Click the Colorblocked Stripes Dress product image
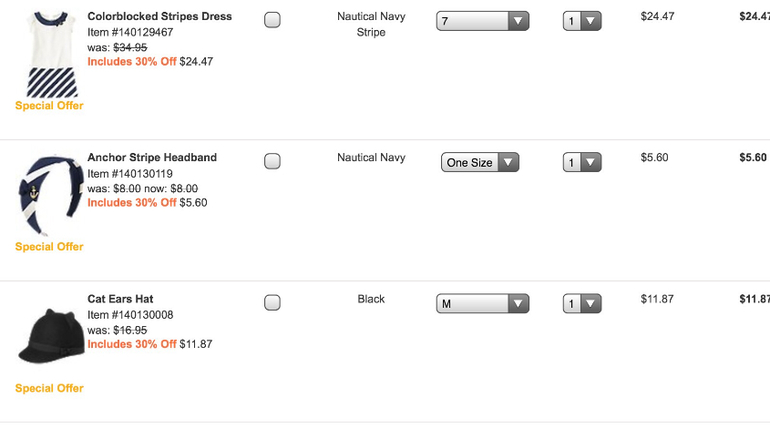 (51, 54)
